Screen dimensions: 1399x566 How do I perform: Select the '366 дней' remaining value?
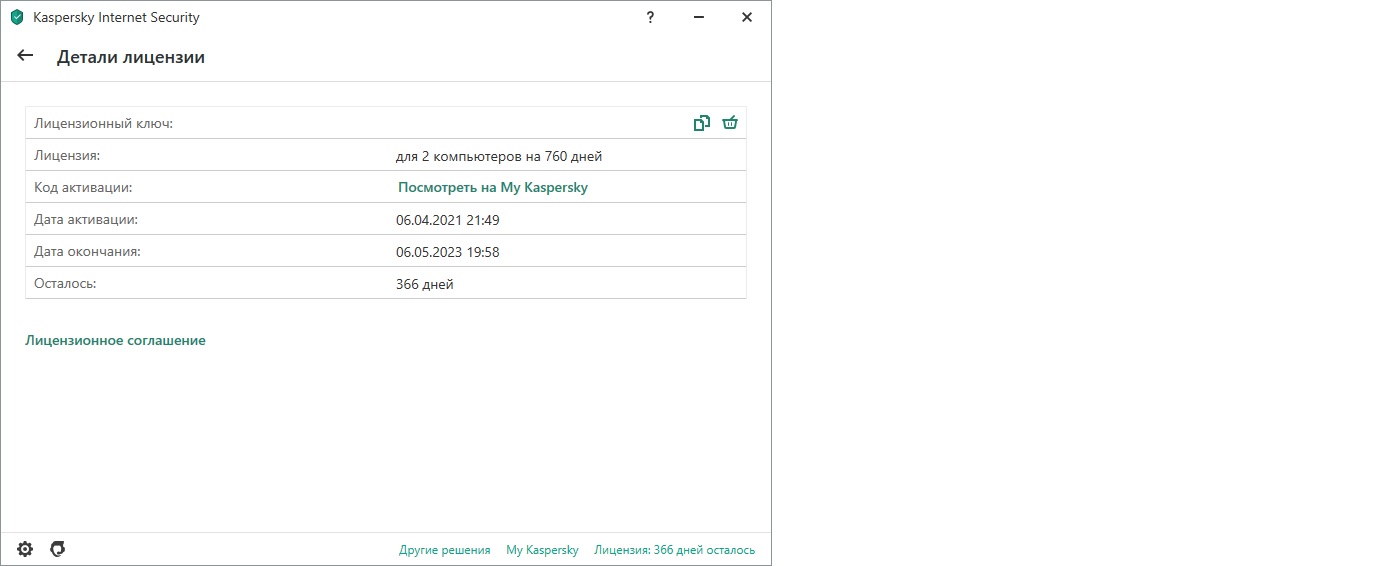[x=425, y=284]
